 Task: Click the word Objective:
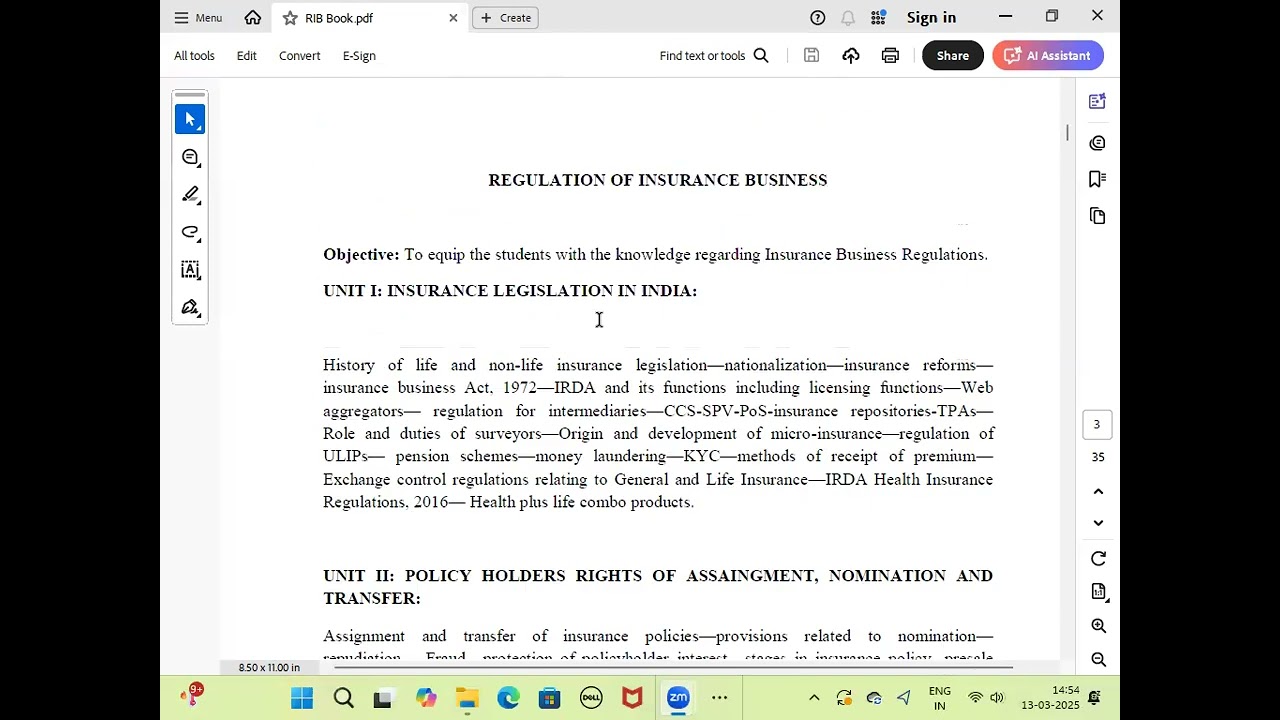361,254
